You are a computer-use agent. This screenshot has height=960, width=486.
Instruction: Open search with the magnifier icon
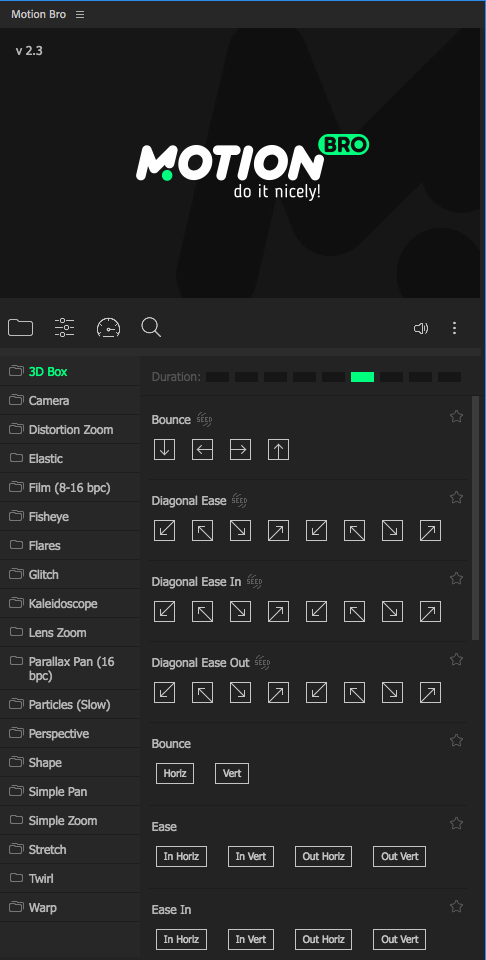click(x=151, y=328)
